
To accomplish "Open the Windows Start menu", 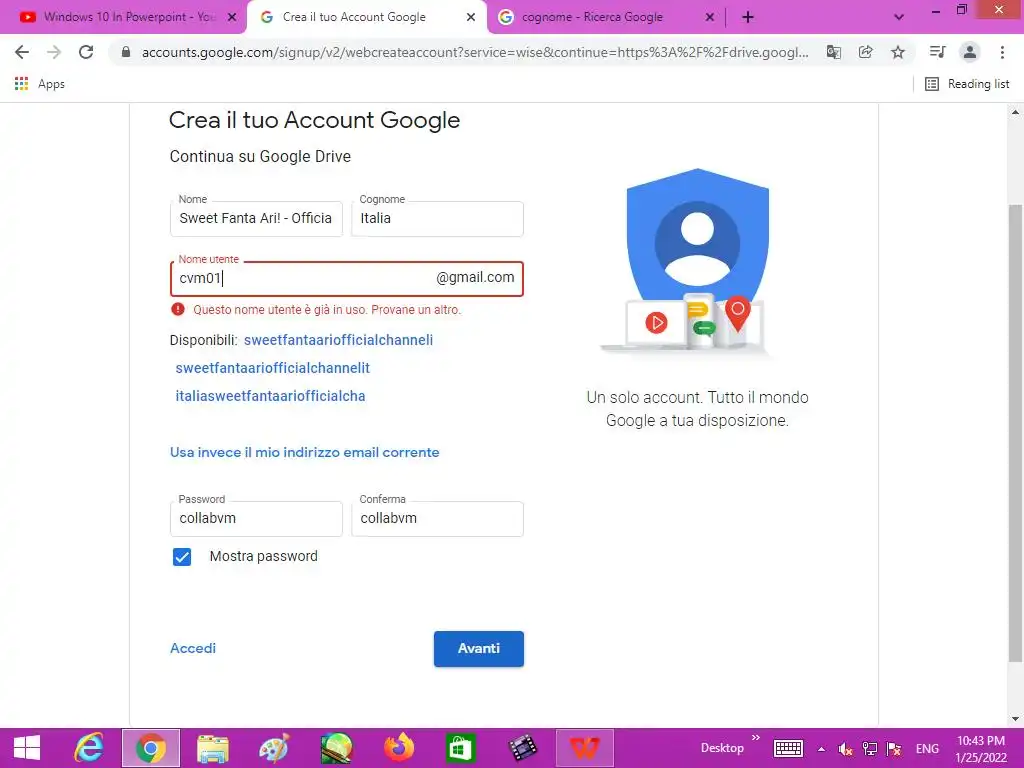I will click(x=27, y=748).
